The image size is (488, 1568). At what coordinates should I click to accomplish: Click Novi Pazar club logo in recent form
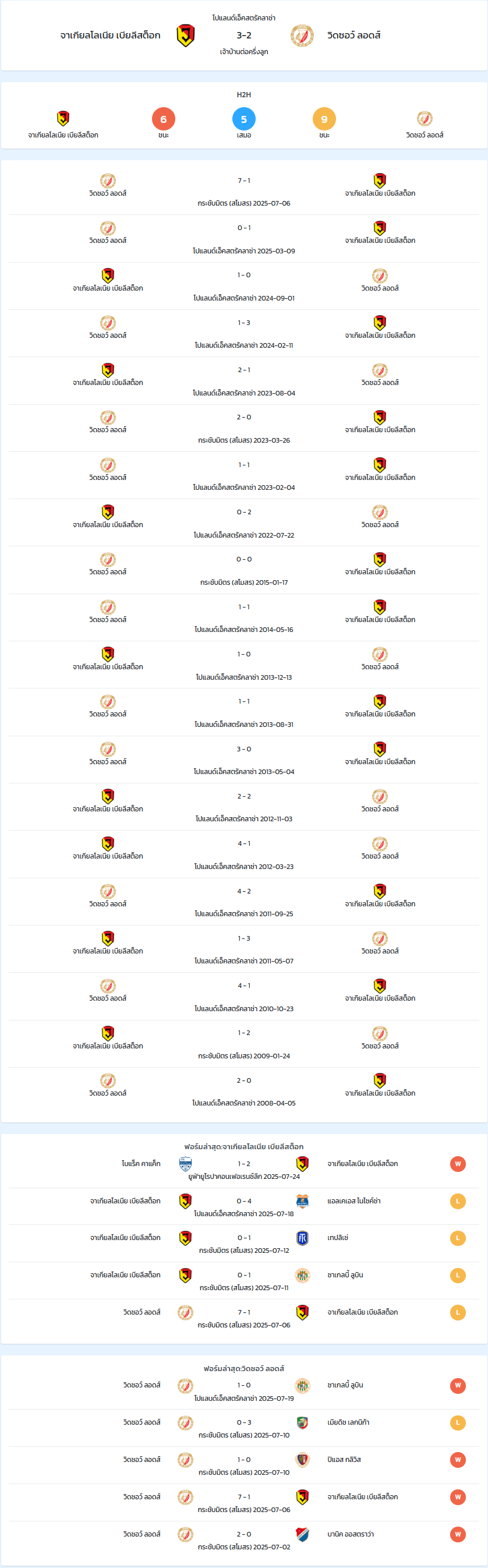tap(186, 1163)
